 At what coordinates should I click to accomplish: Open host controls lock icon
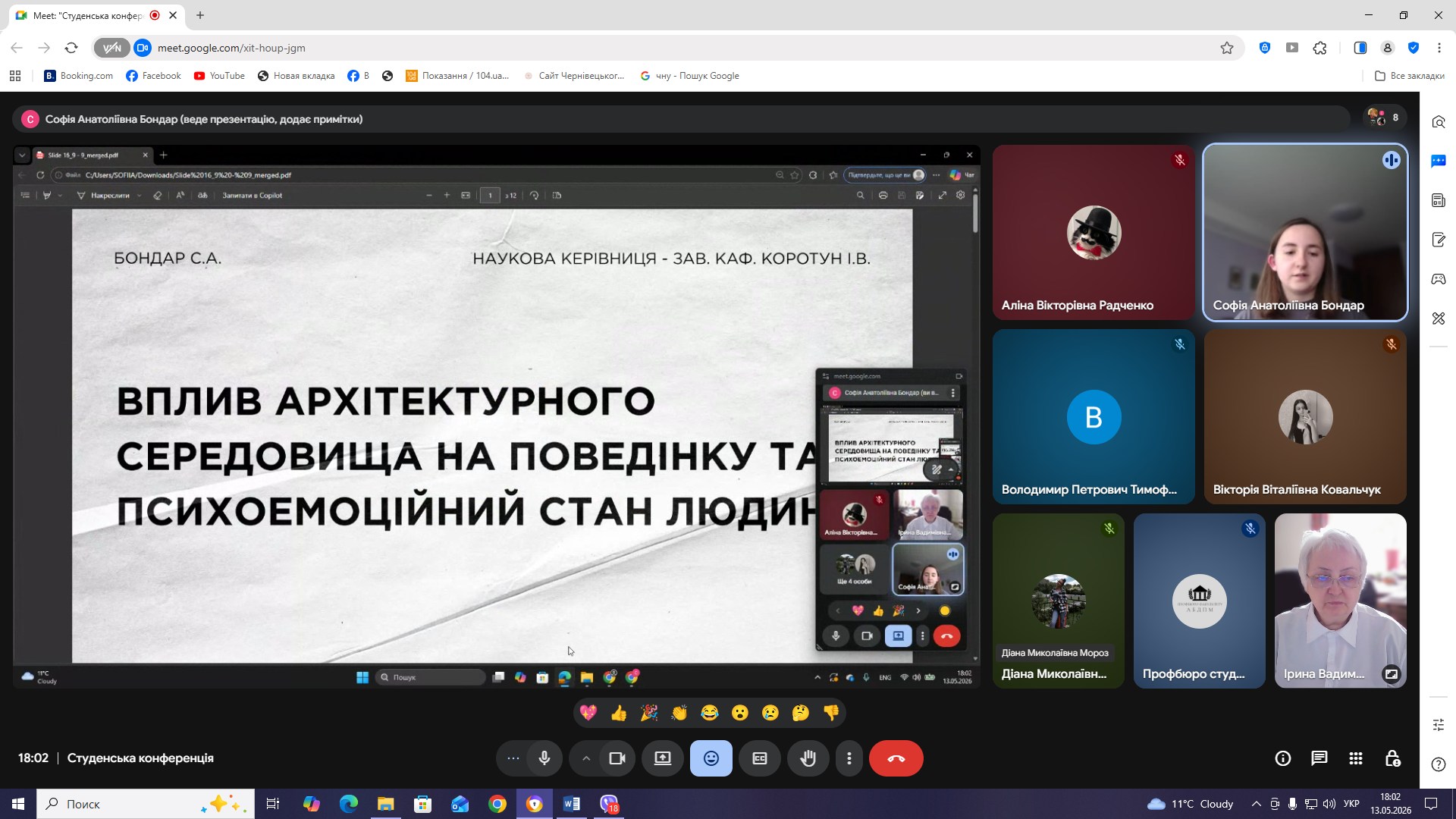(1392, 758)
